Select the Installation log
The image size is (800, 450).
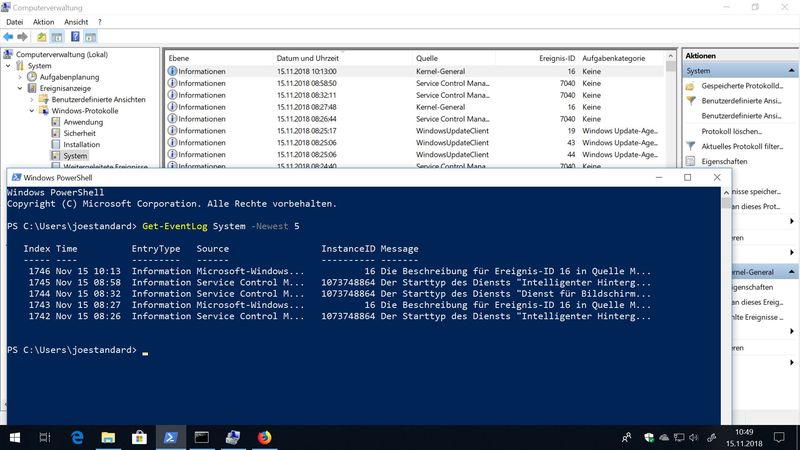82,144
